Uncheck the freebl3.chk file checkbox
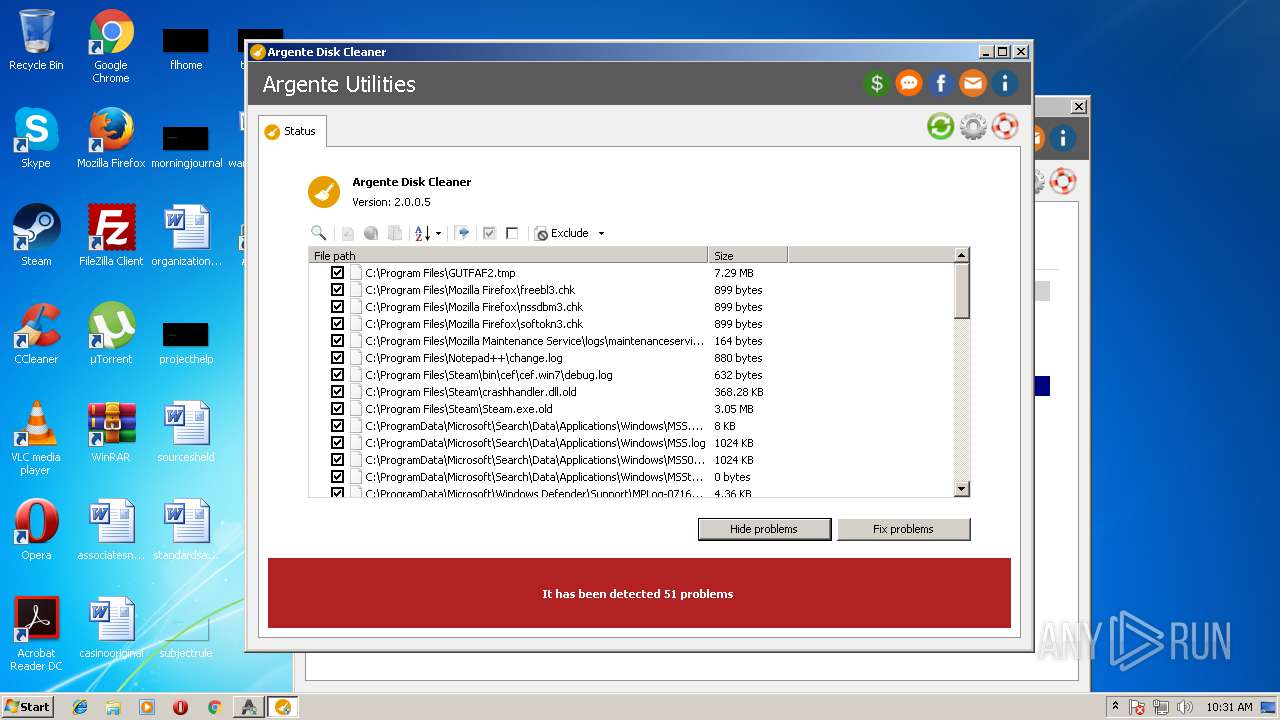1280x720 pixels. [337, 290]
